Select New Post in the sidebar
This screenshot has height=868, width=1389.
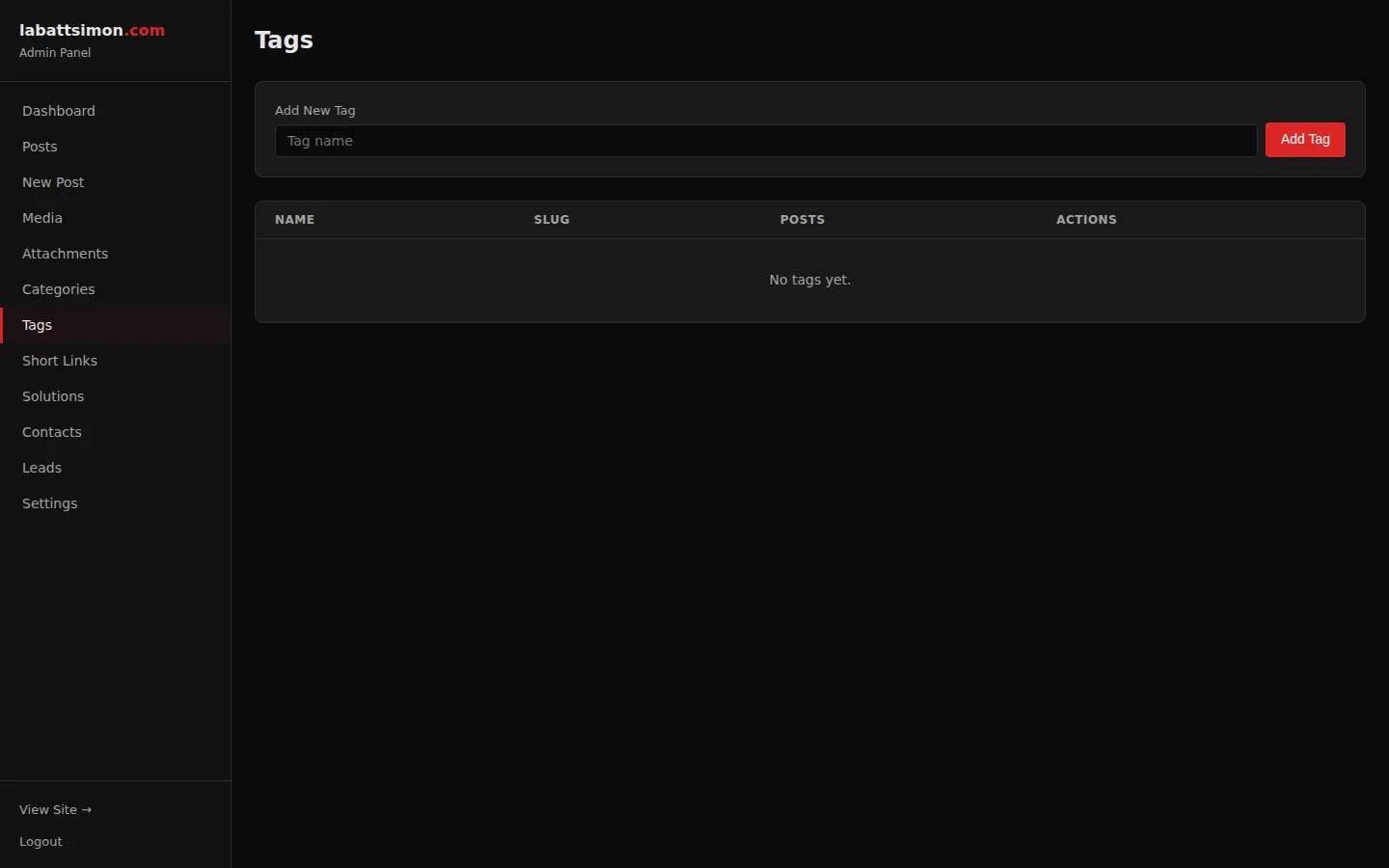[53, 182]
